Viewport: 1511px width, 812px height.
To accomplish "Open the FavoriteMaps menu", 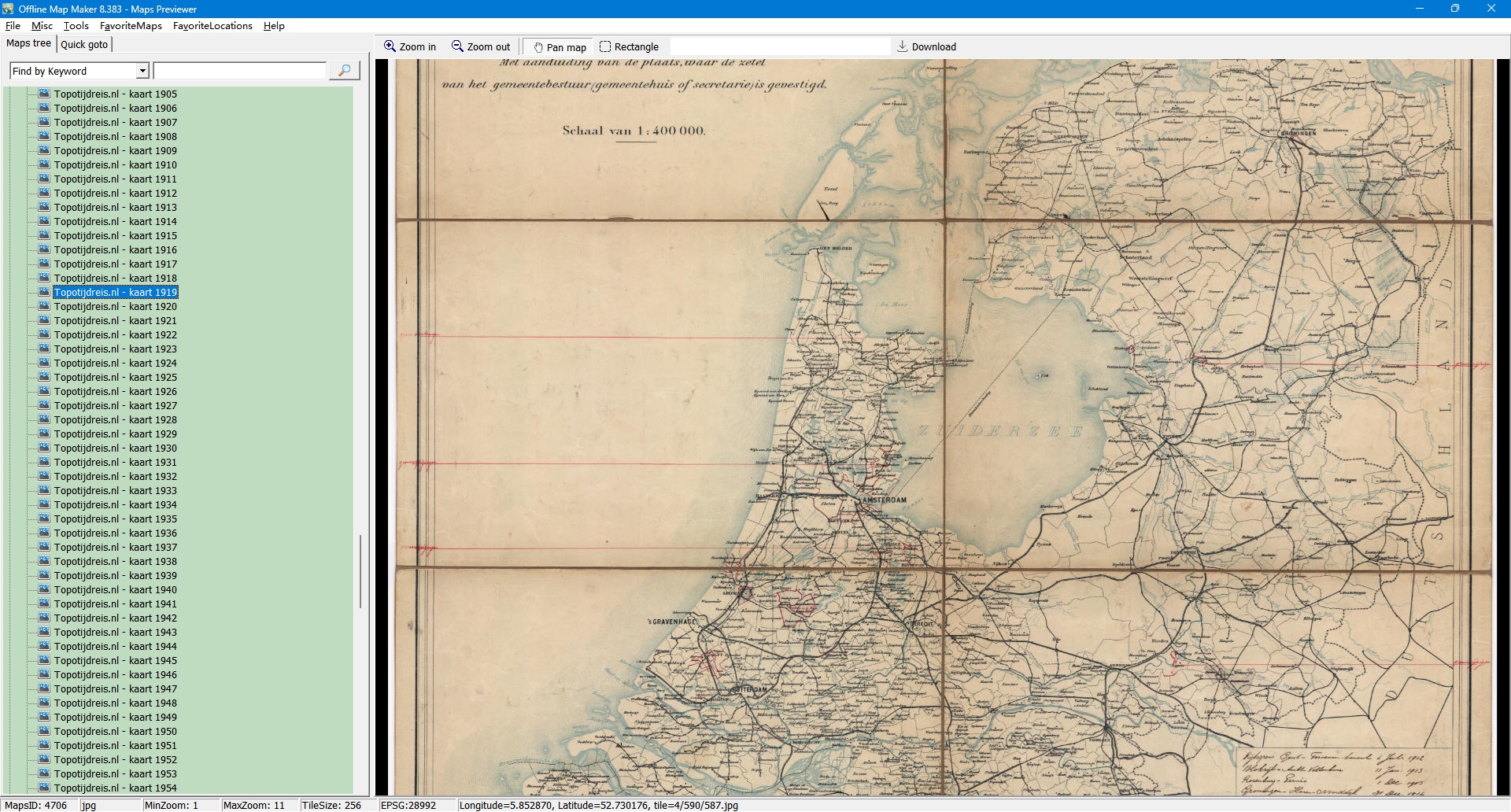I will pyautogui.click(x=131, y=26).
